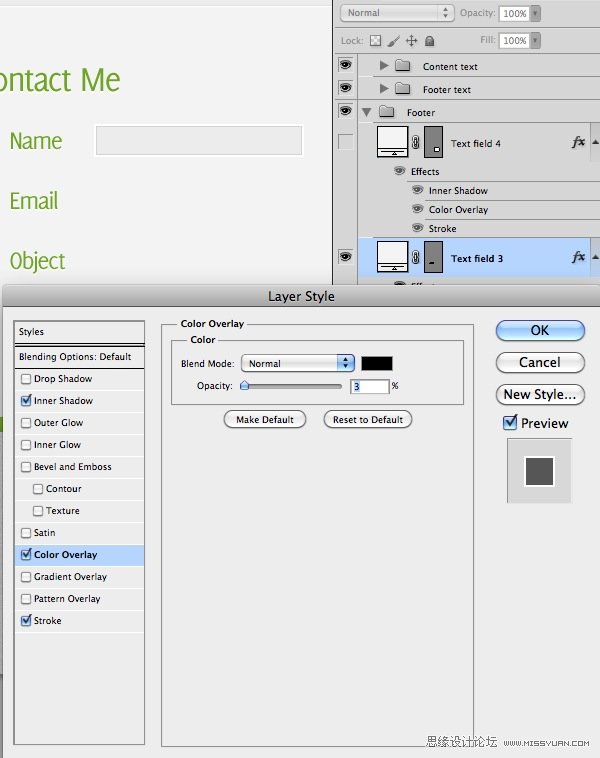Viewport: 600px width, 758px height.
Task: Enable the Pattern Overlay checkbox
Action: (26, 599)
